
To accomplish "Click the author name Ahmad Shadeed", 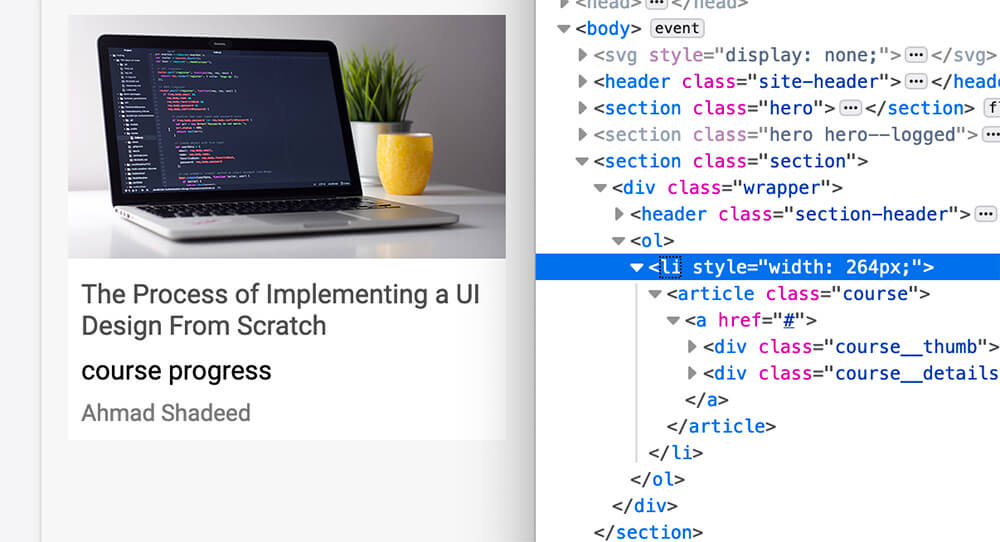I will tap(166, 413).
